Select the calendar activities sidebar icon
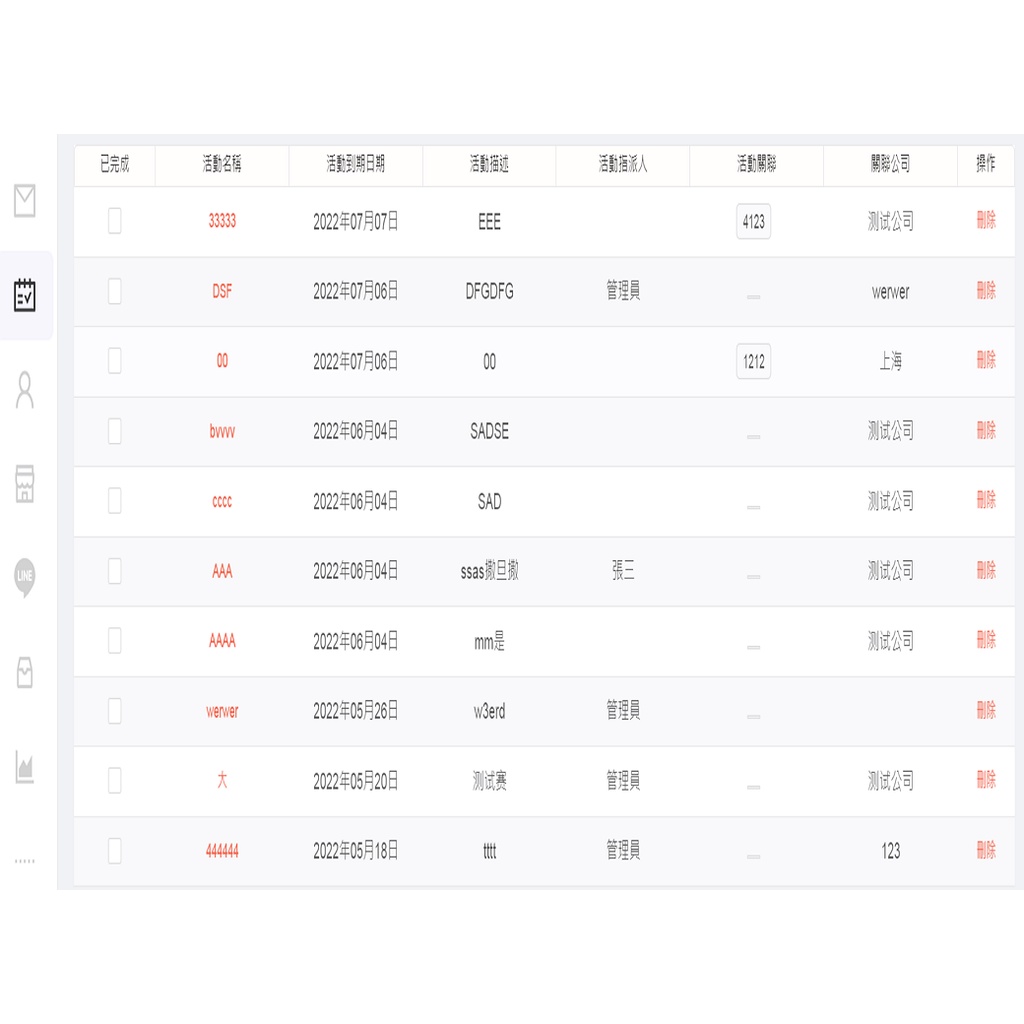 [25, 295]
